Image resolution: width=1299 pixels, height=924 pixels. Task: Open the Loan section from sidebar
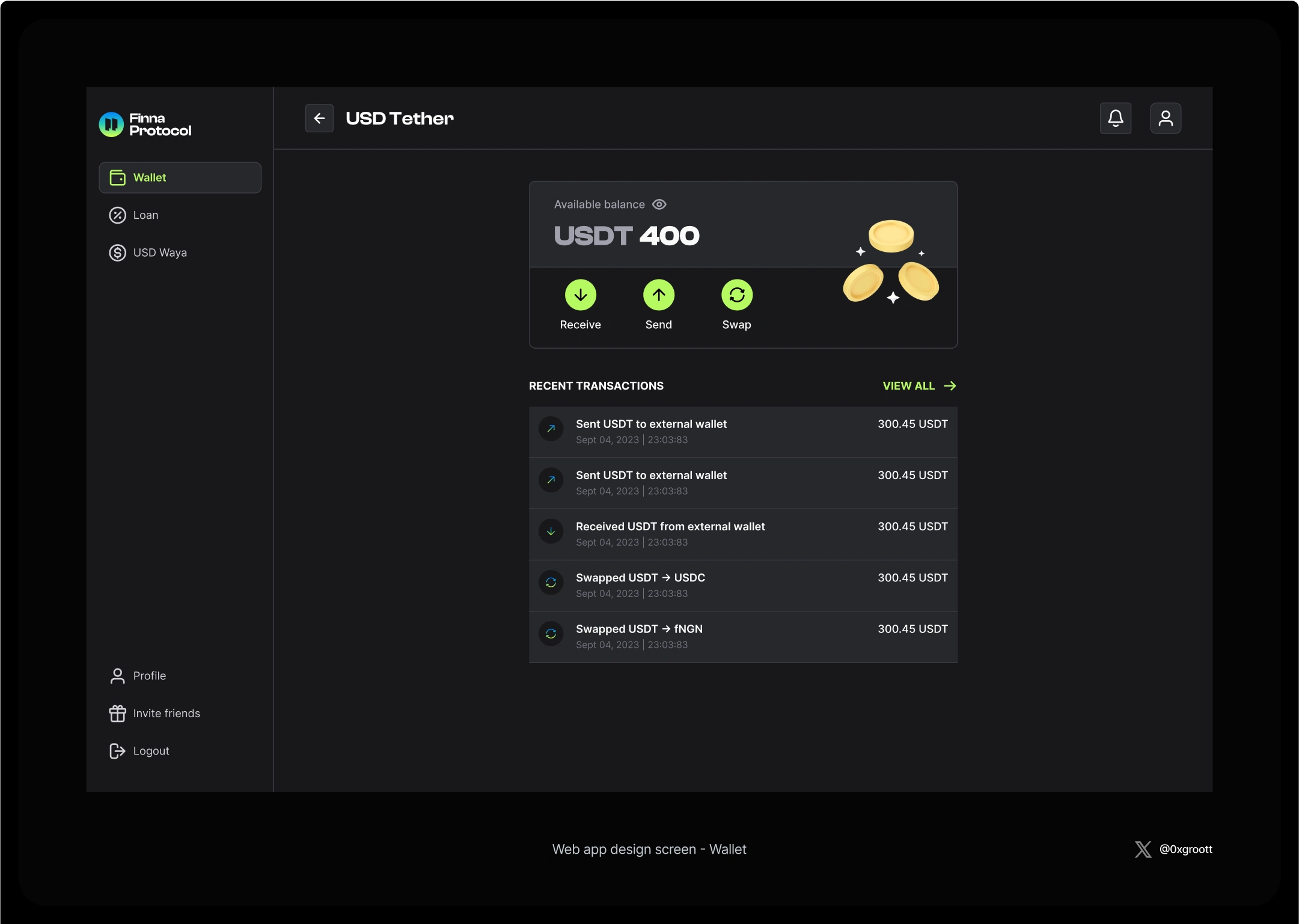145,215
